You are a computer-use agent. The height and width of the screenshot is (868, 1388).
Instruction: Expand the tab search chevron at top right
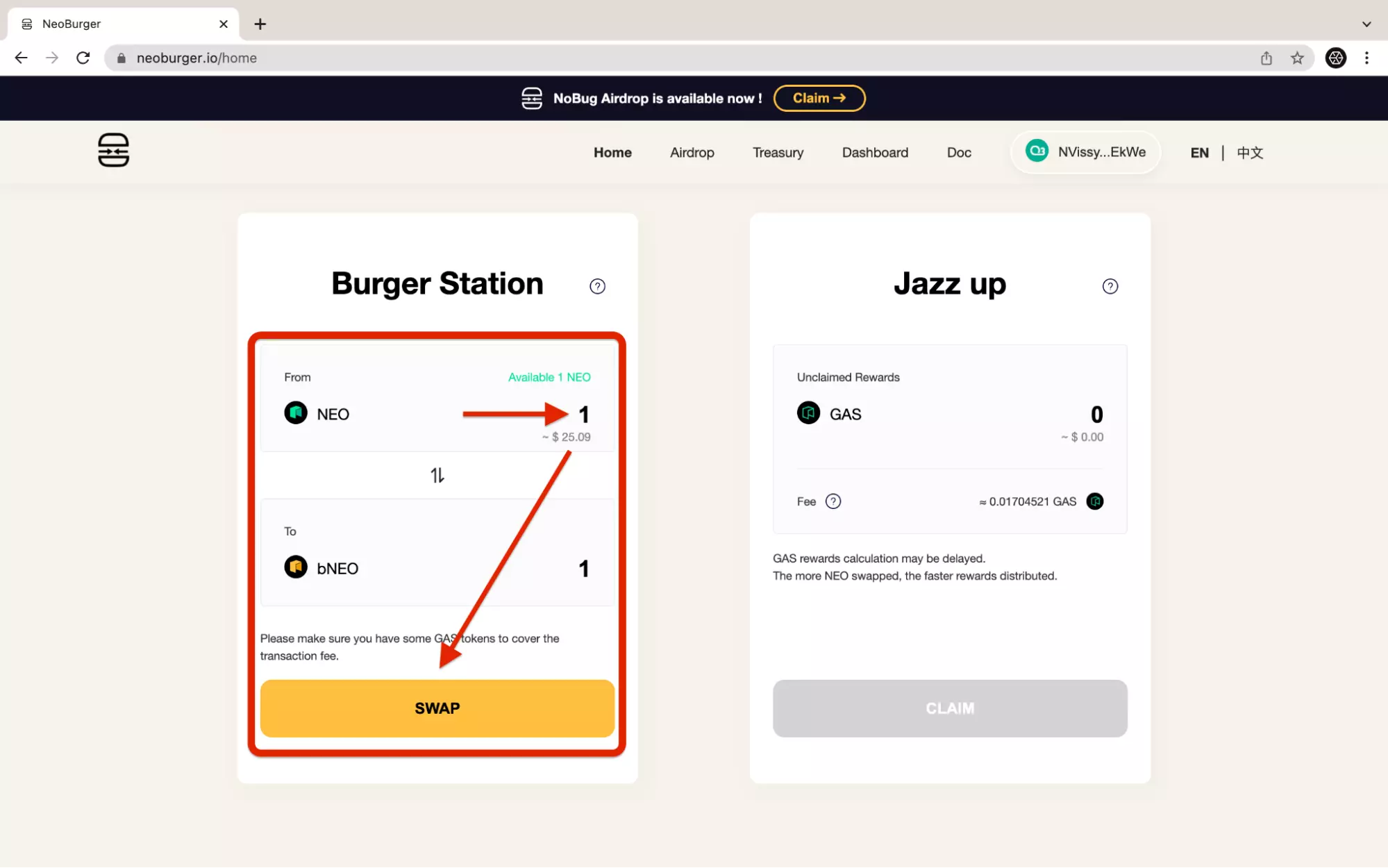(x=1366, y=24)
